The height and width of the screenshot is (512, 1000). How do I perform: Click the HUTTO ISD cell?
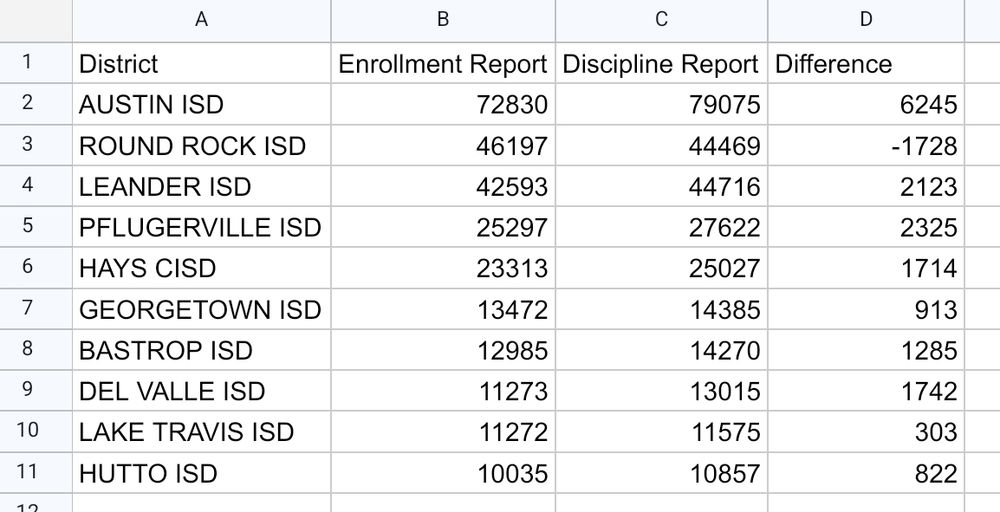[201, 473]
